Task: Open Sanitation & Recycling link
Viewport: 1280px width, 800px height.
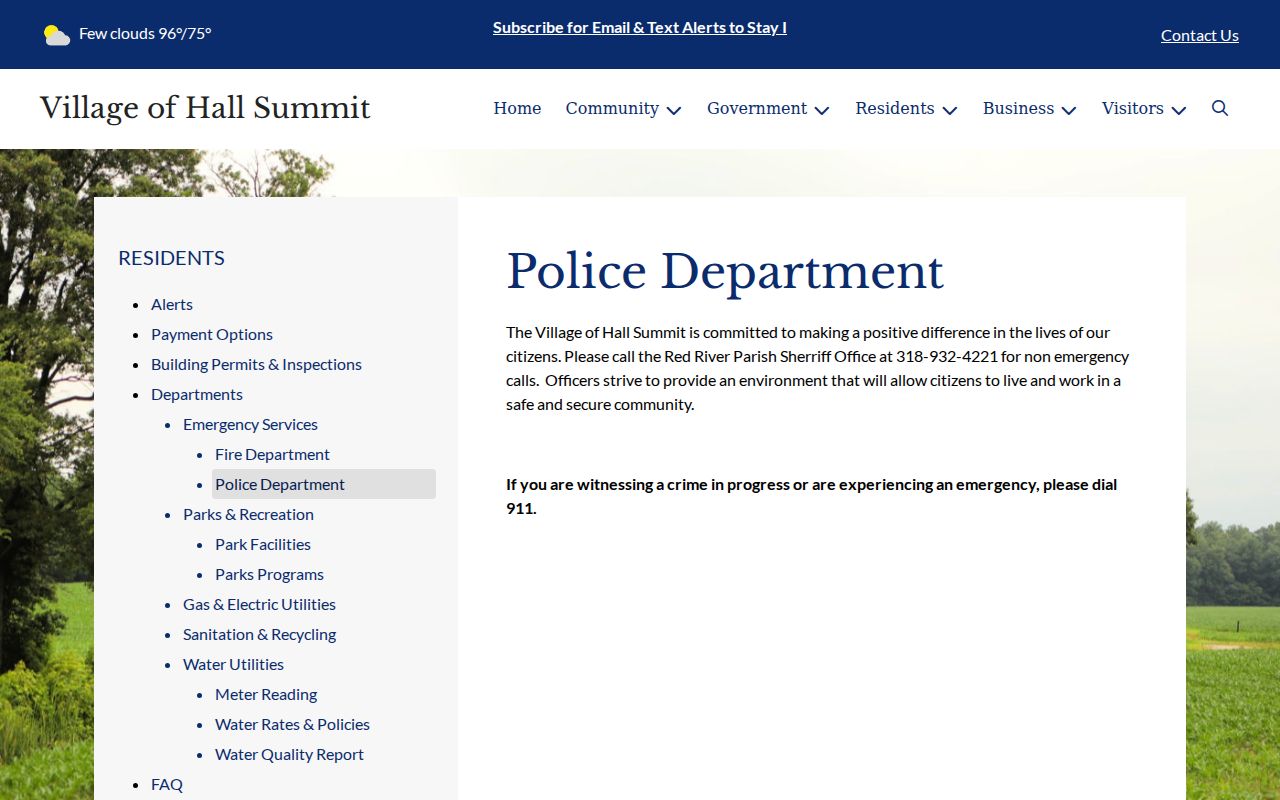Action: point(259,634)
